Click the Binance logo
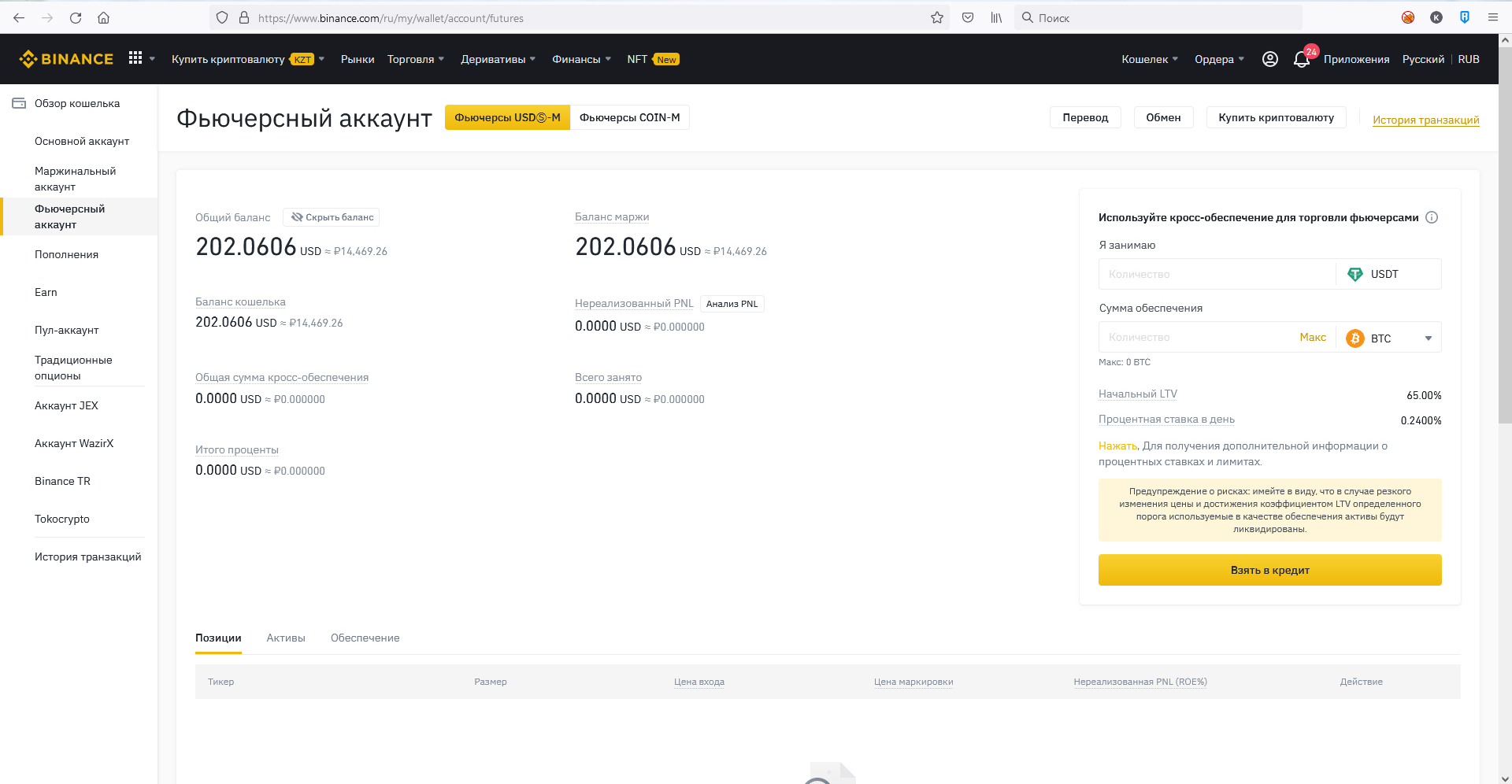This screenshot has width=1512, height=784. click(x=66, y=59)
